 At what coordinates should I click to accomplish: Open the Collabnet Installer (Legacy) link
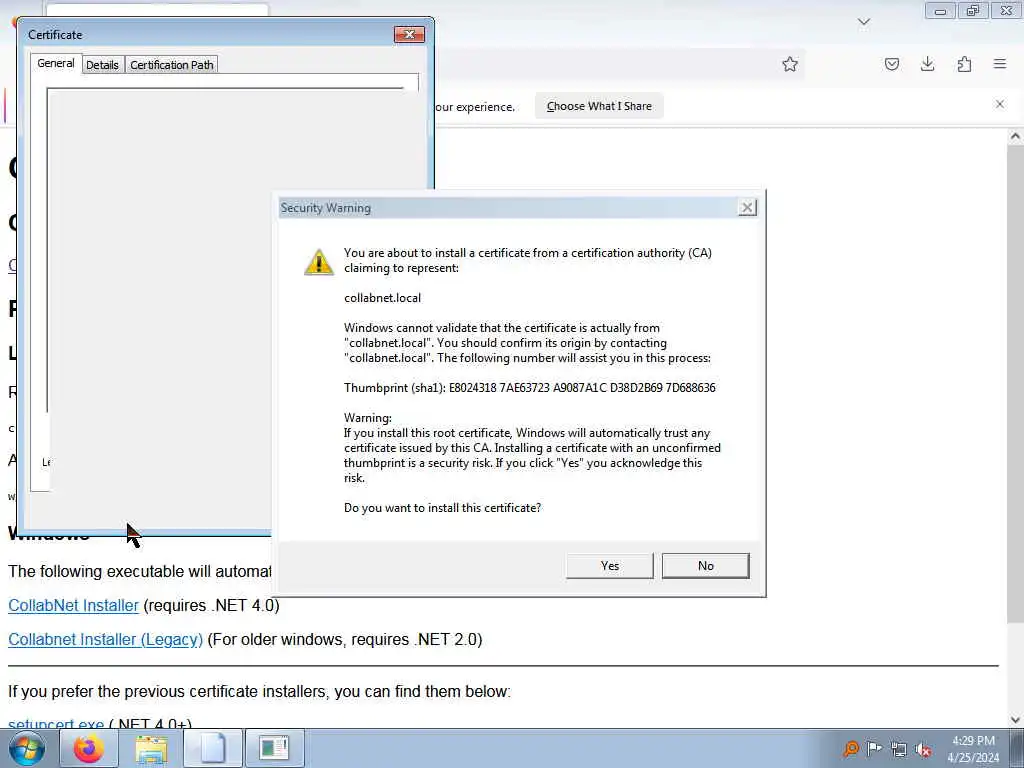point(105,639)
